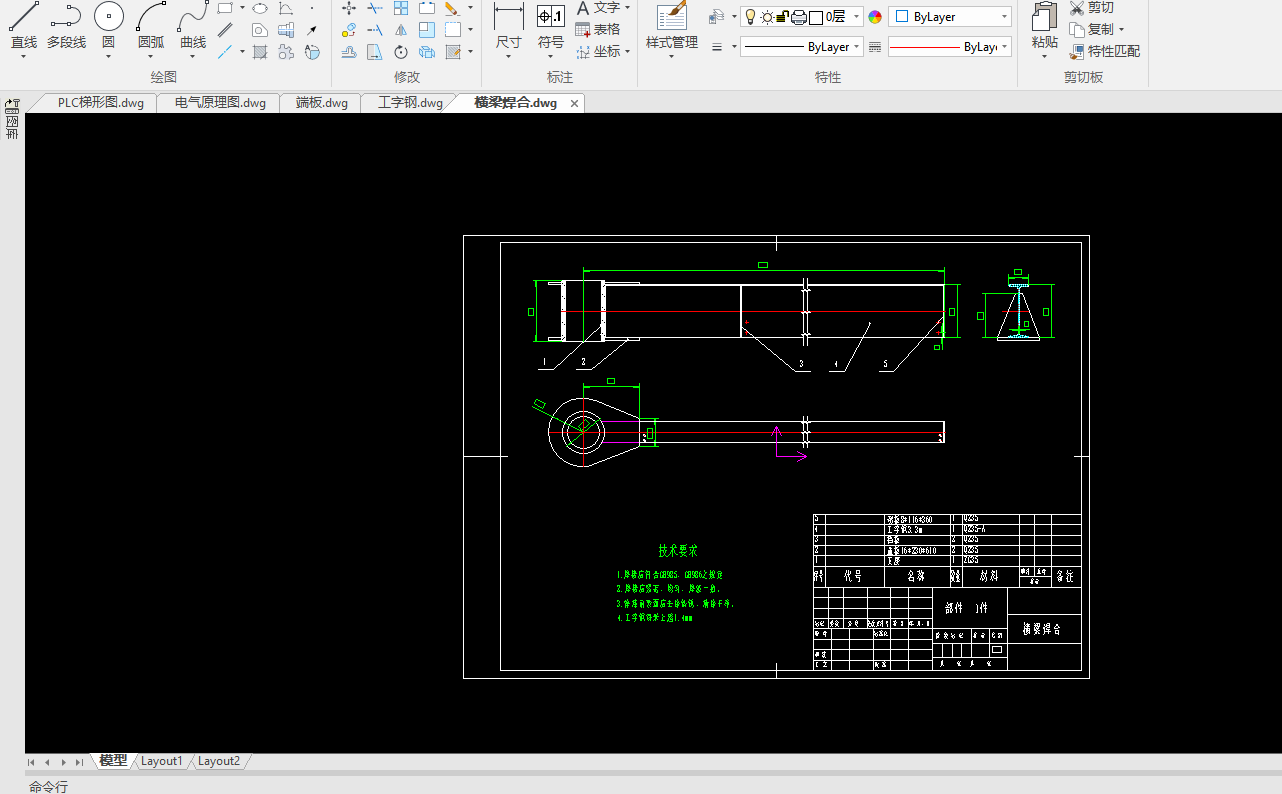Activate the 圆弧 arc tool

click(151, 26)
